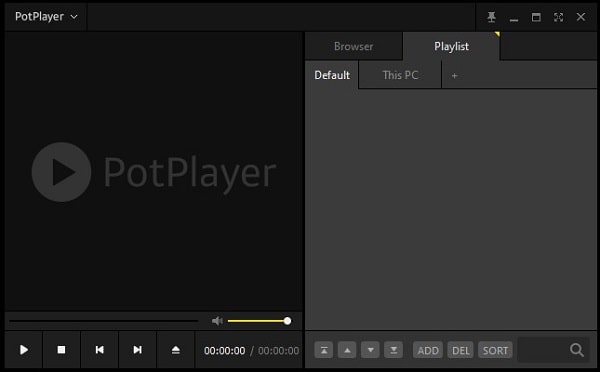Click the DEL button
The height and width of the screenshot is (372, 600).
(460, 350)
